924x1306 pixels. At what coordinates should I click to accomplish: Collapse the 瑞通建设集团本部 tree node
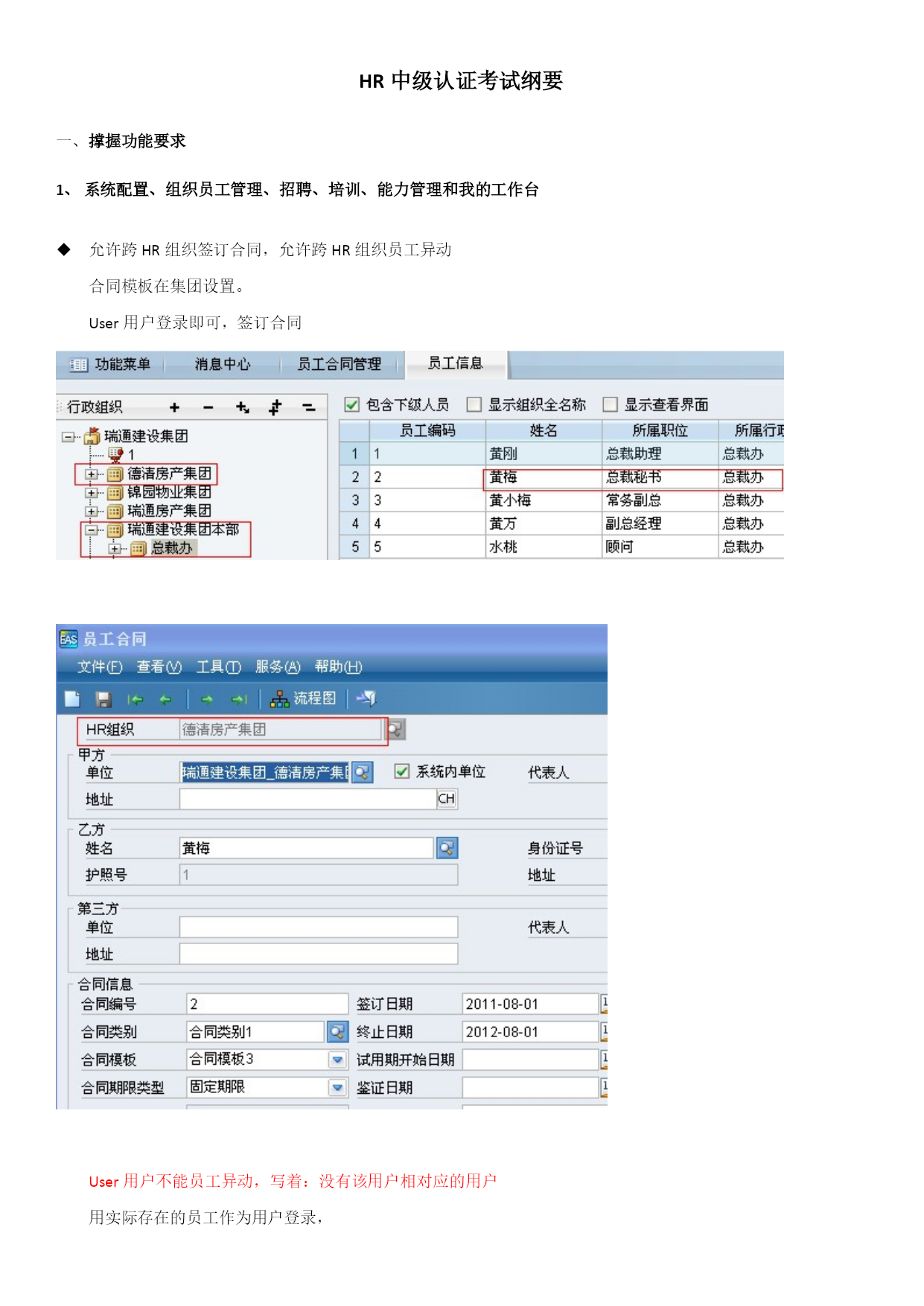pos(91,530)
